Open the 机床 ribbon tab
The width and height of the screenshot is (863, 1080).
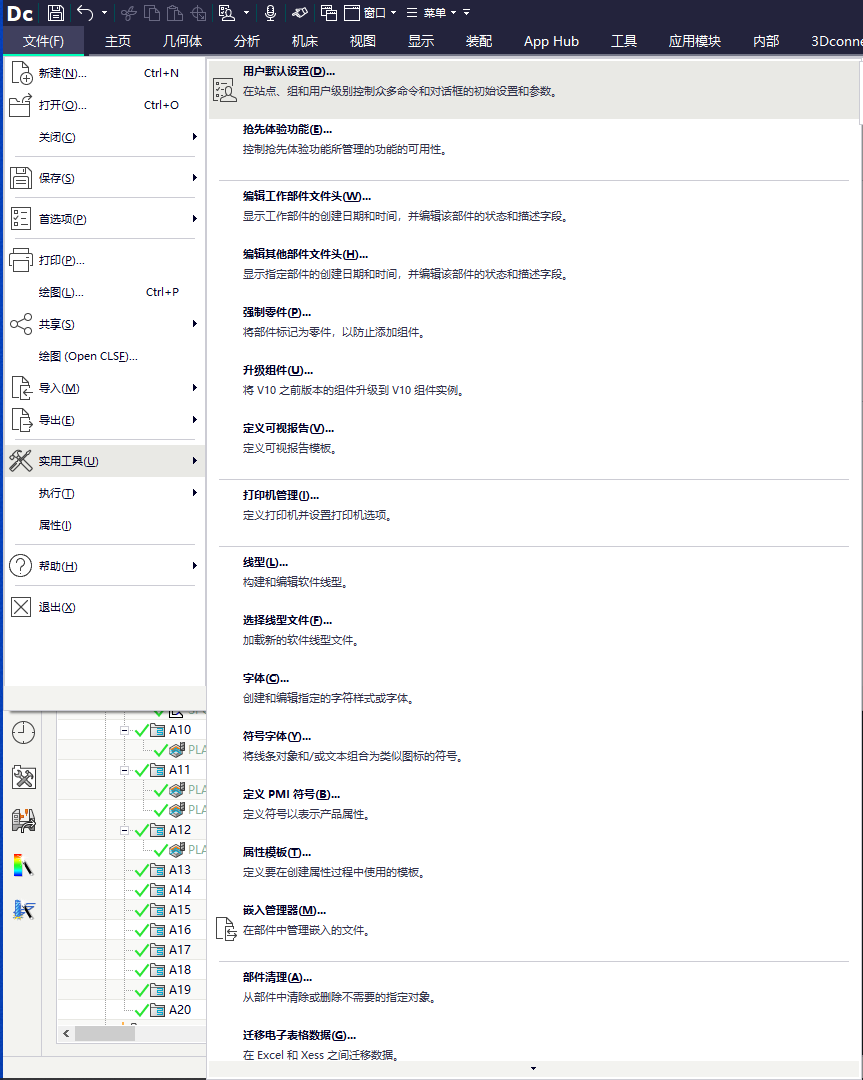pos(304,41)
